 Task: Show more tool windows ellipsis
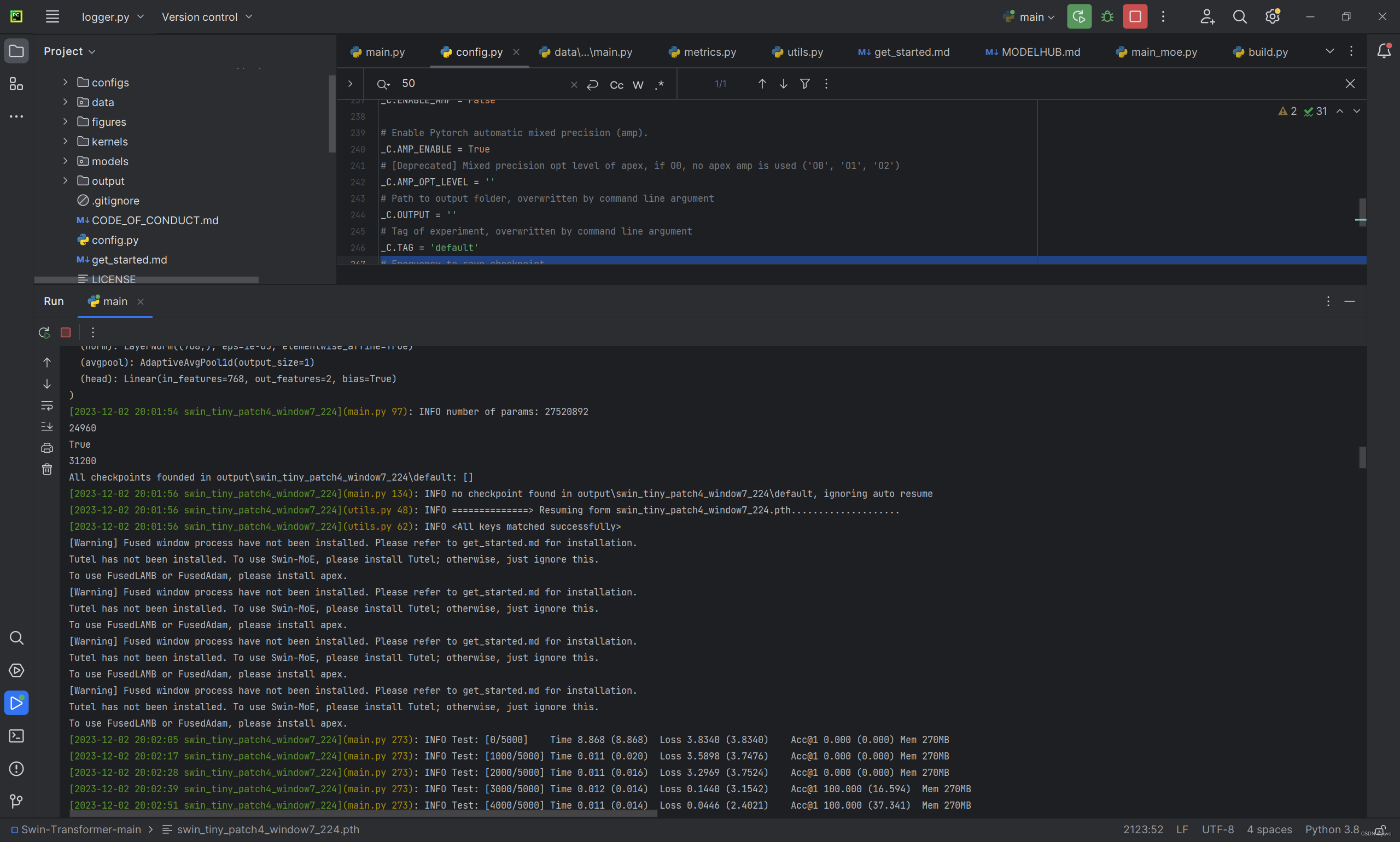(16, 116)
